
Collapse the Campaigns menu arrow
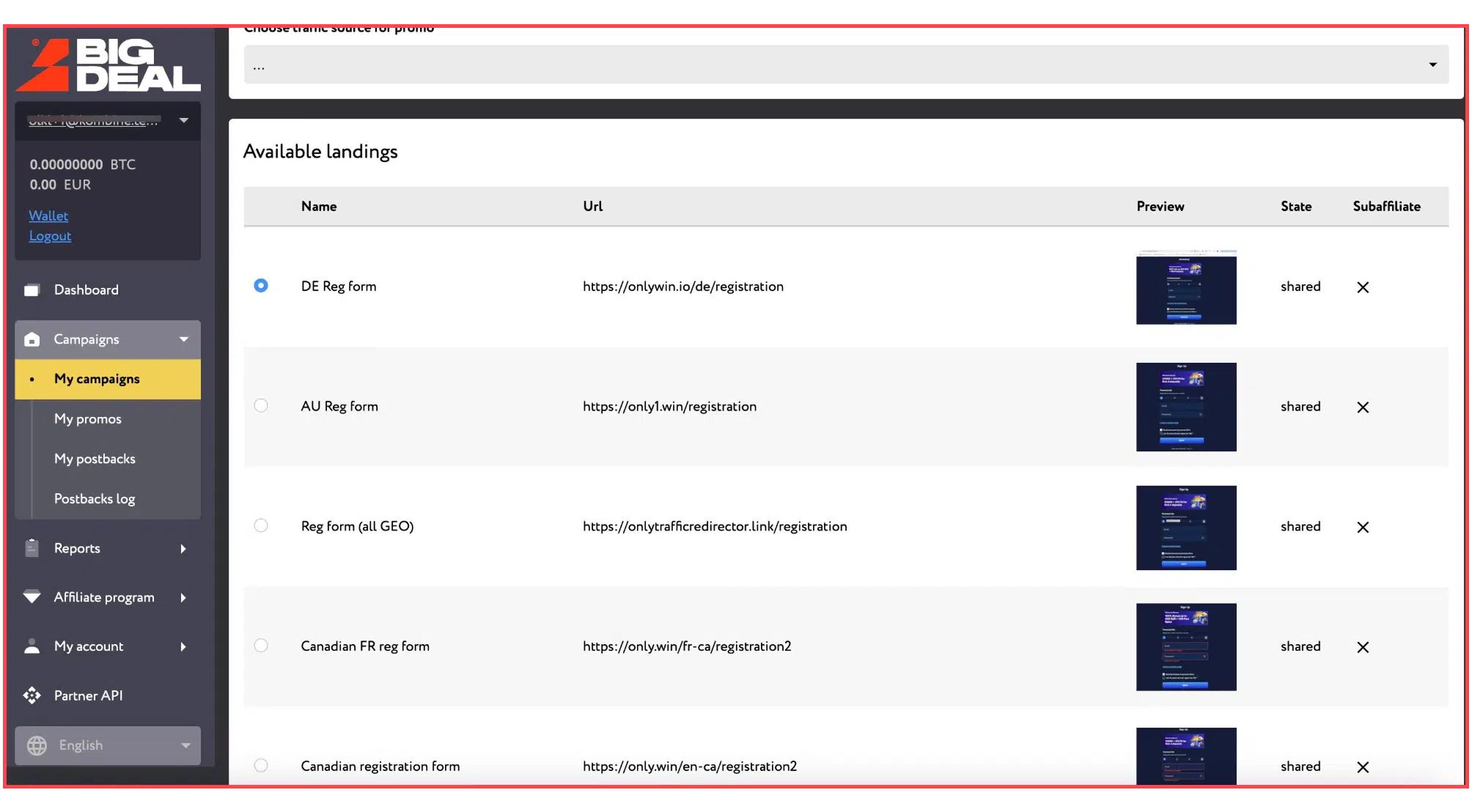tap(184, 339)
